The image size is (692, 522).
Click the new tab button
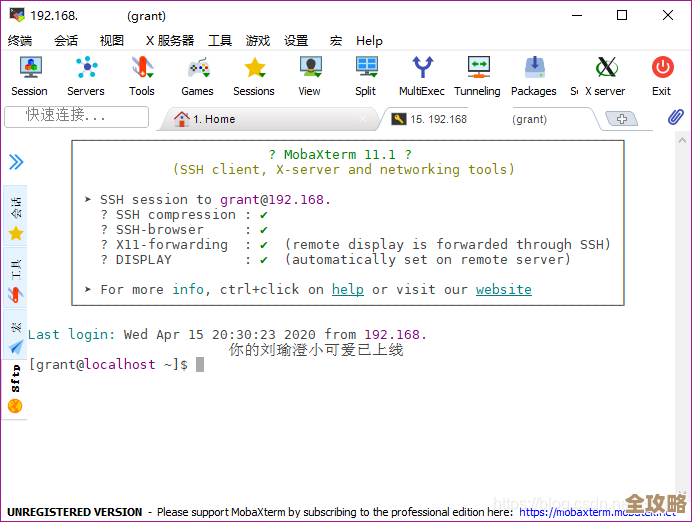622,119
